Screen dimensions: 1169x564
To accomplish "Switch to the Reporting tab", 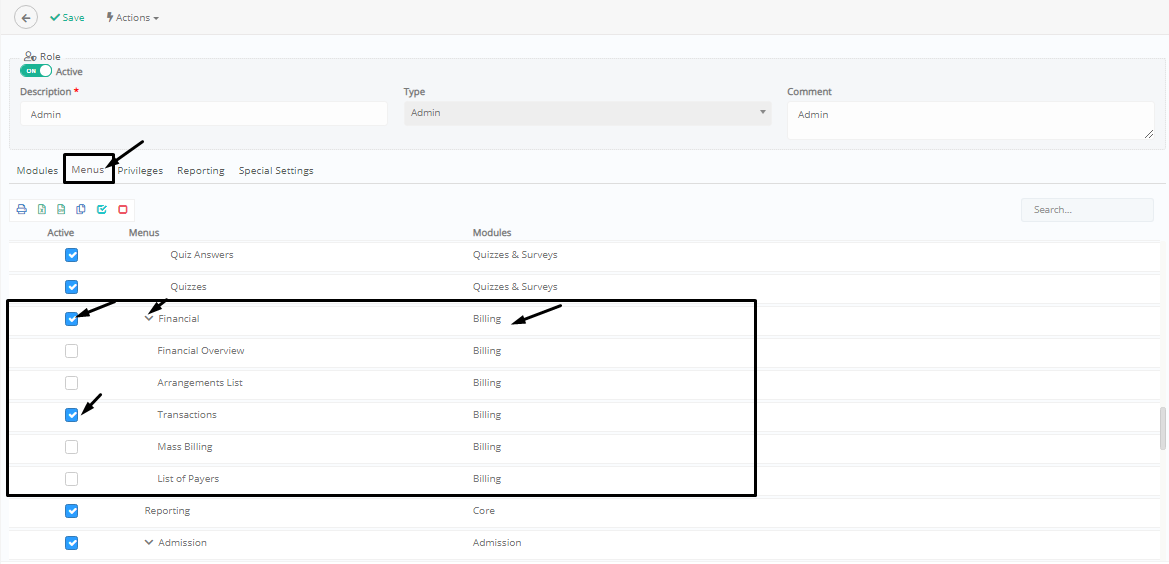I will (201, 171).
